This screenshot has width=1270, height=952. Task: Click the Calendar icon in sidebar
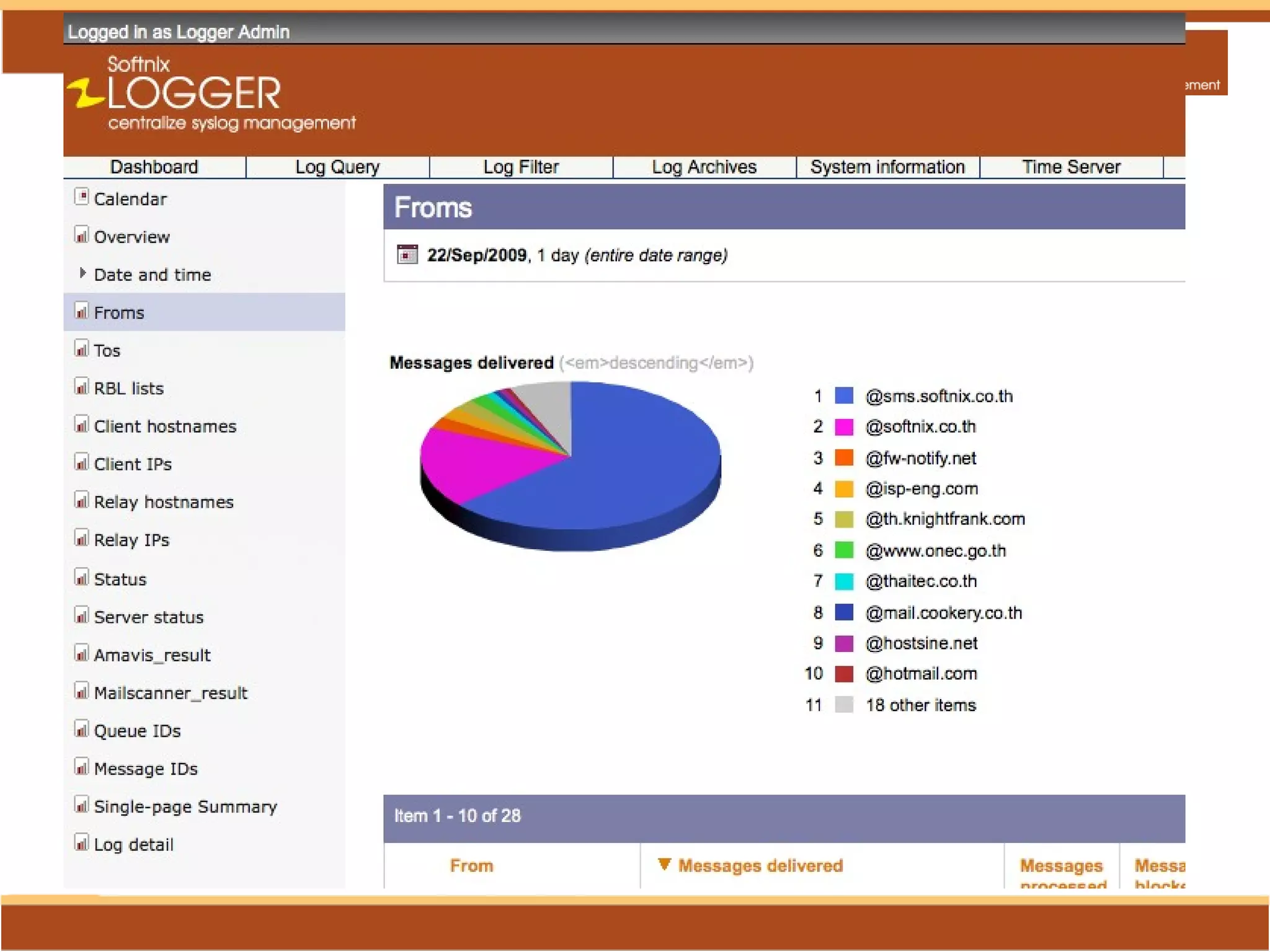(81, 197)
